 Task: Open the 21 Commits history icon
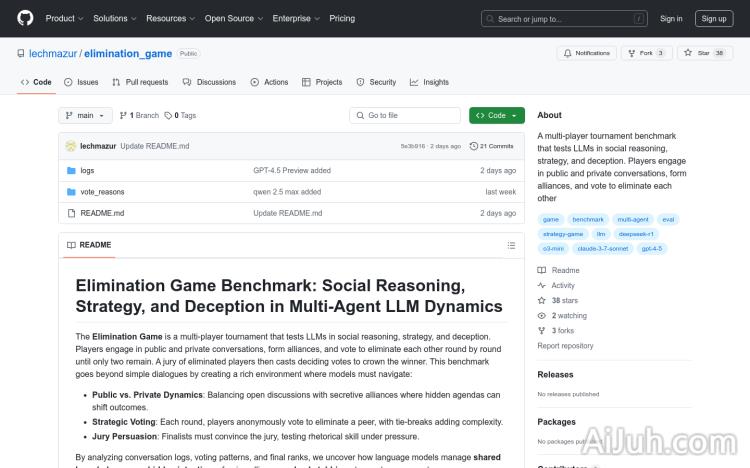click(473, 146)
